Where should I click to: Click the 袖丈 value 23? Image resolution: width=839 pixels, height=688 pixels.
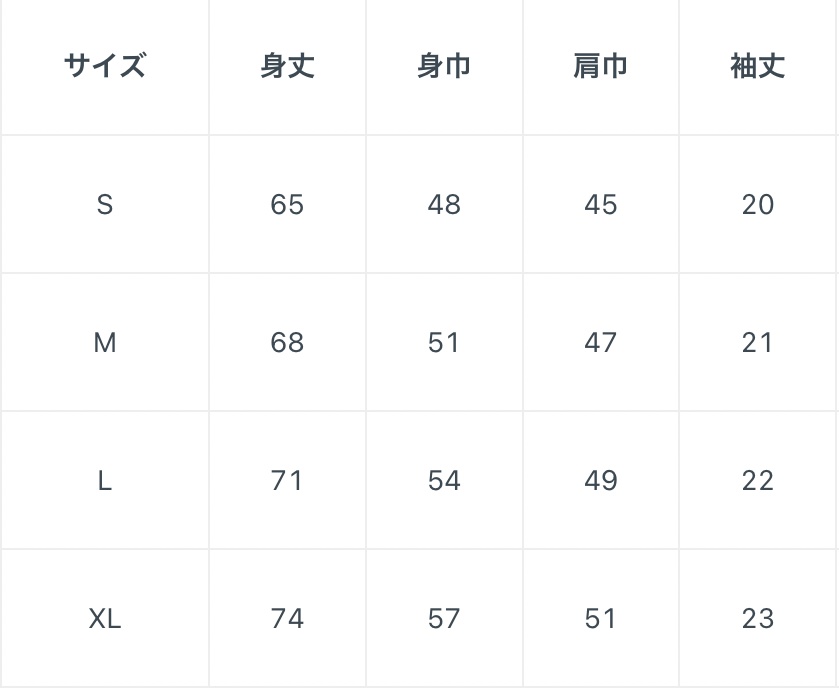pyautogui.click(x=758, y=619)
